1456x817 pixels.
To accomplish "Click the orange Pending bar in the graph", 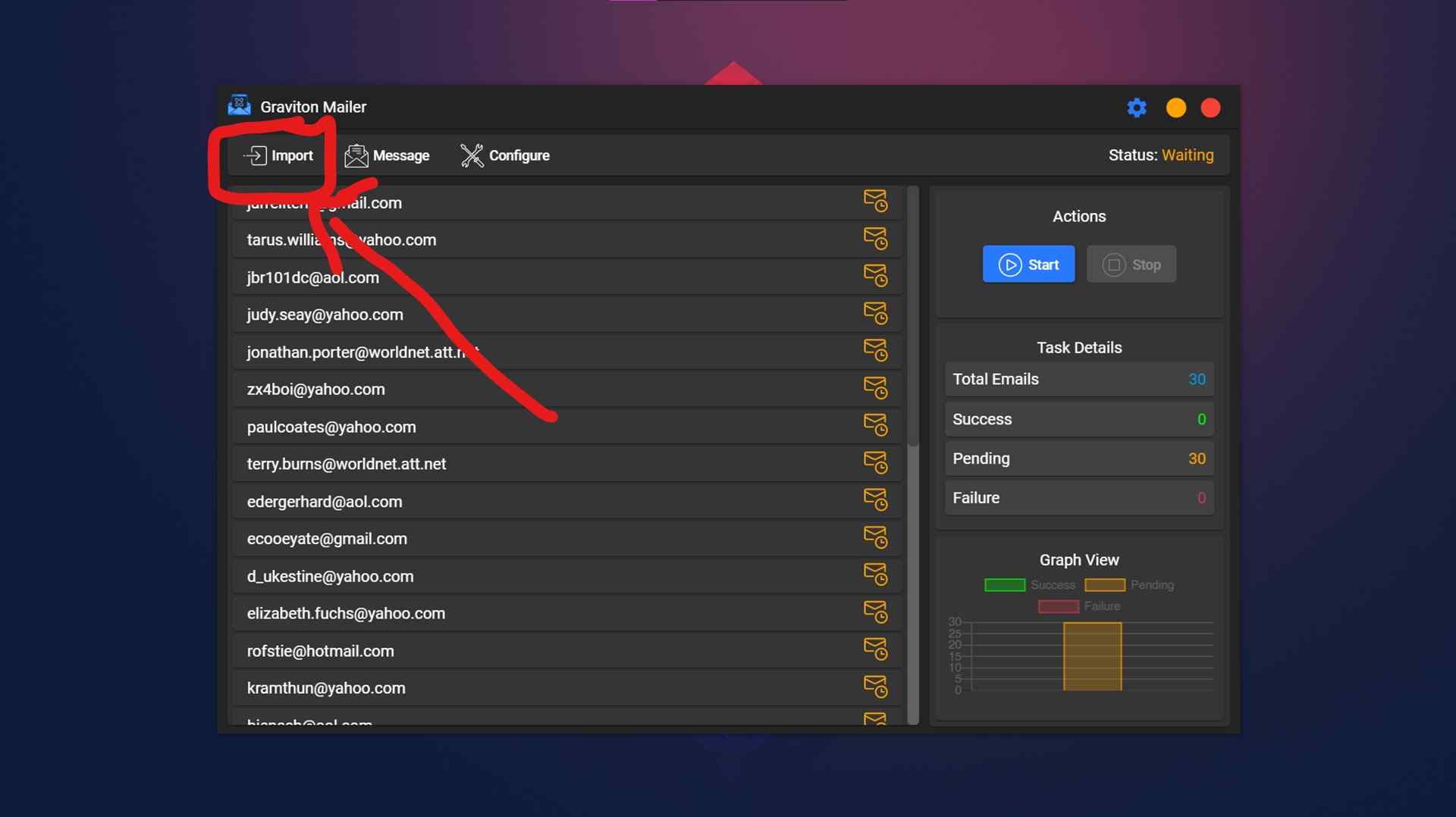I will click(1092, 656).
